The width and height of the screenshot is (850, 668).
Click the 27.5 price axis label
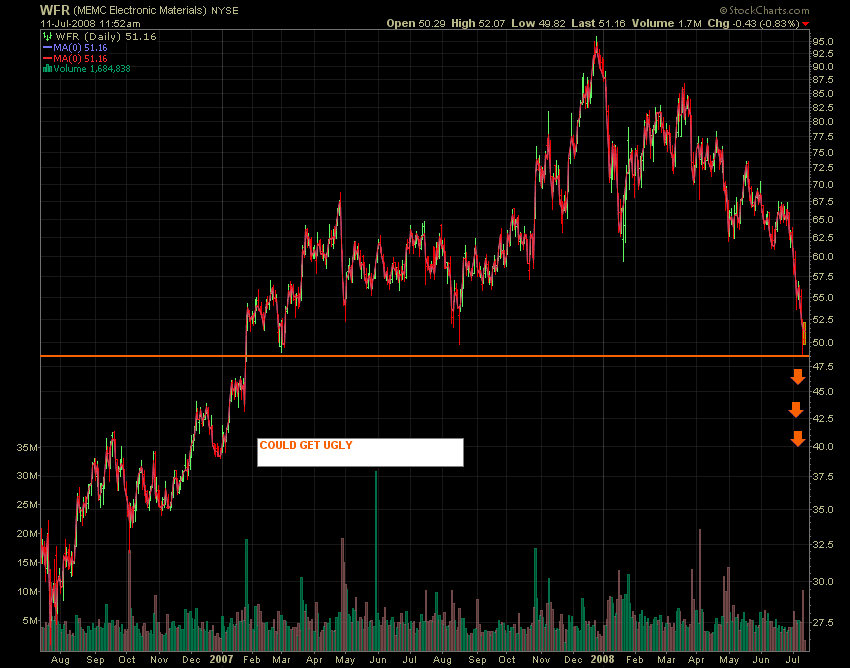(822, 622)
